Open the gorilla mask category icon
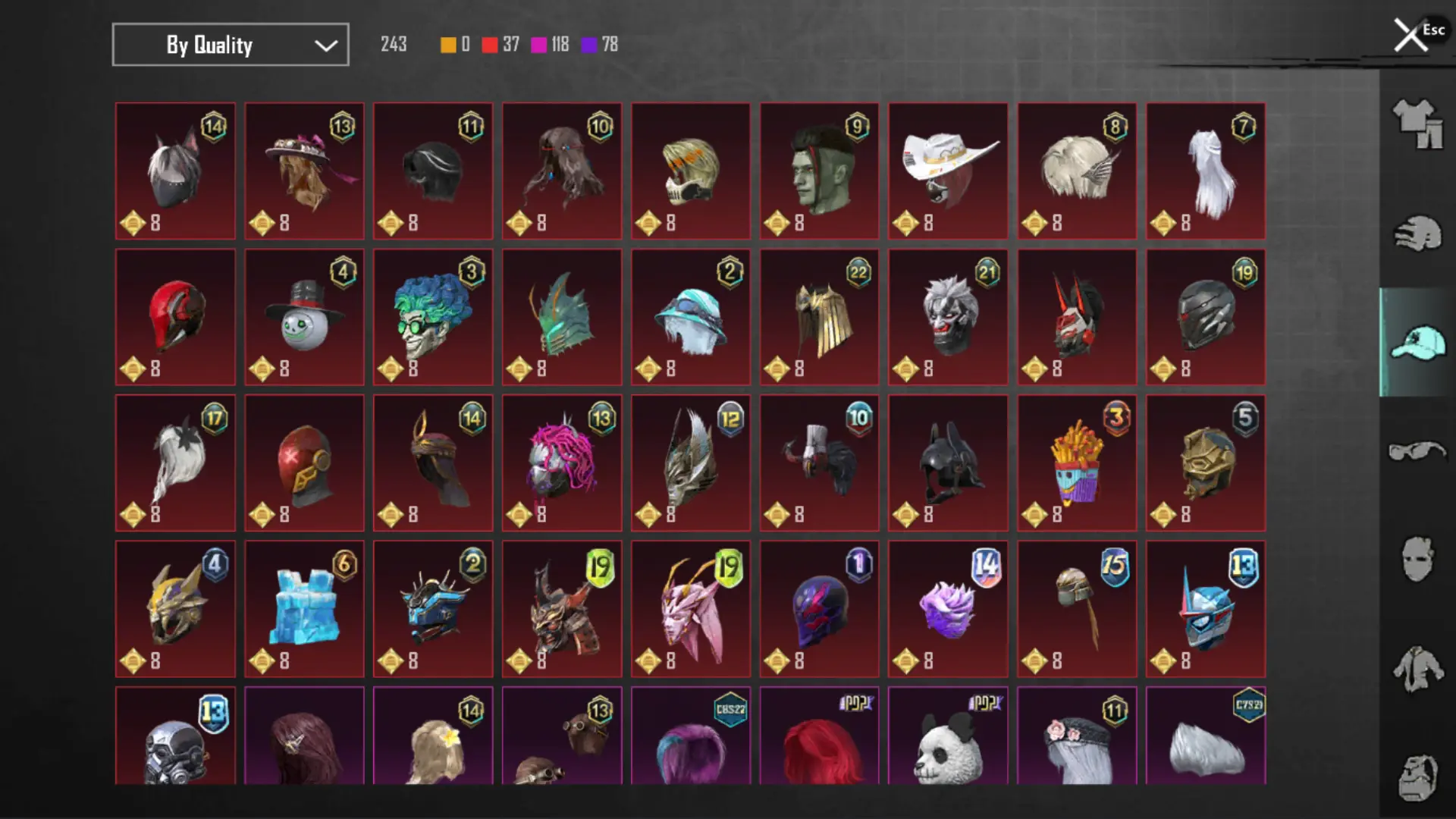This screenshot has height=819, width=1456. 1417,777
